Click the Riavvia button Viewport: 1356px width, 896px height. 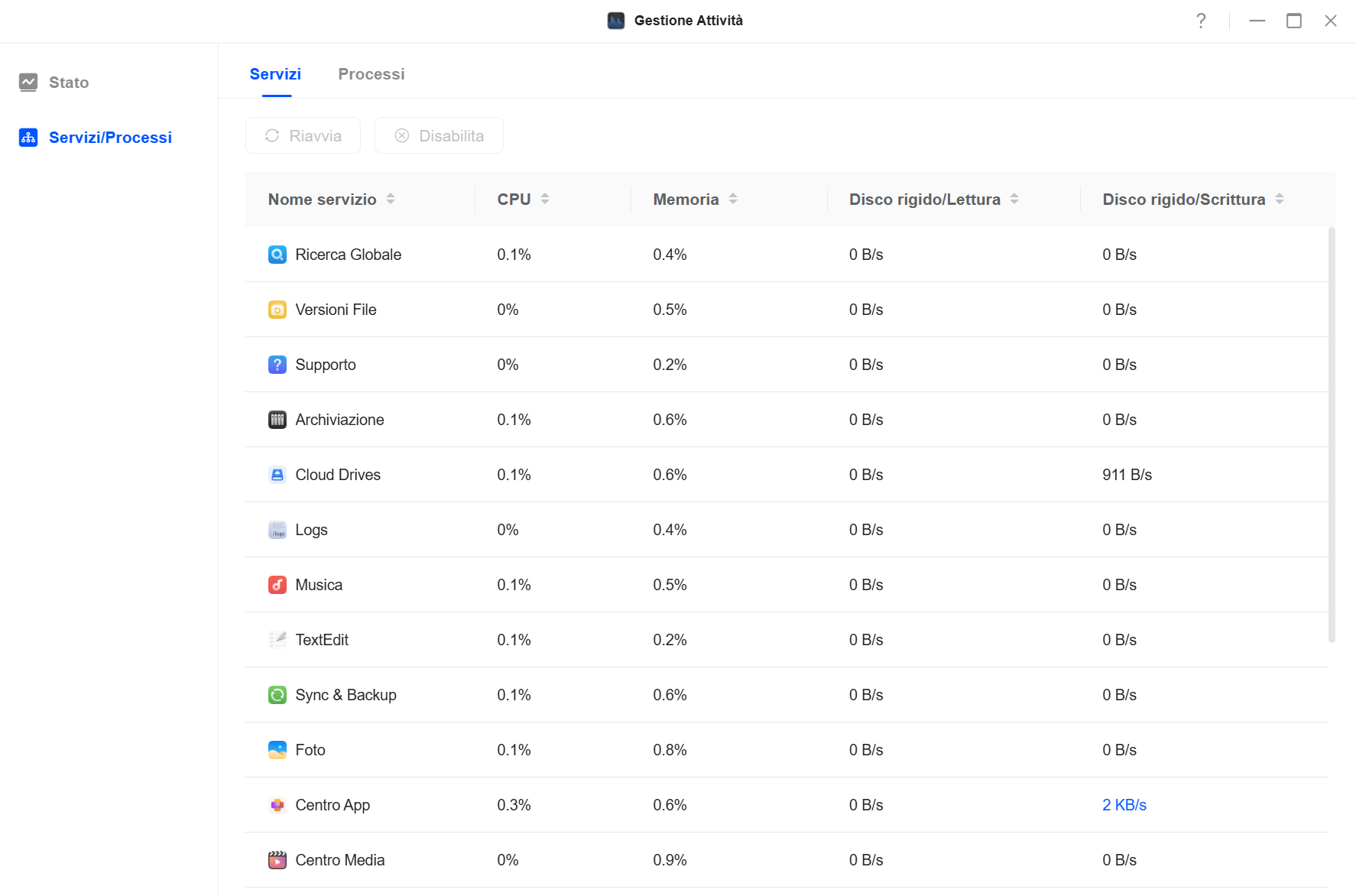[303, 135]
